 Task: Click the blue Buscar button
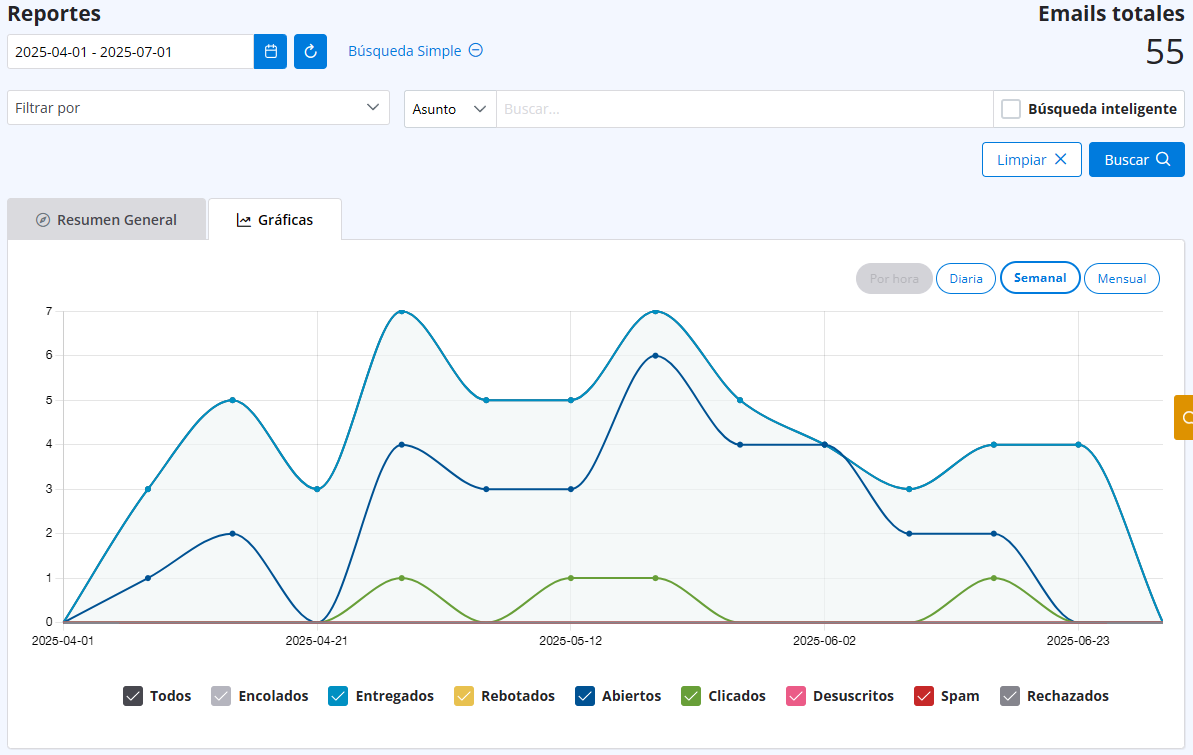coord(1137,160)
